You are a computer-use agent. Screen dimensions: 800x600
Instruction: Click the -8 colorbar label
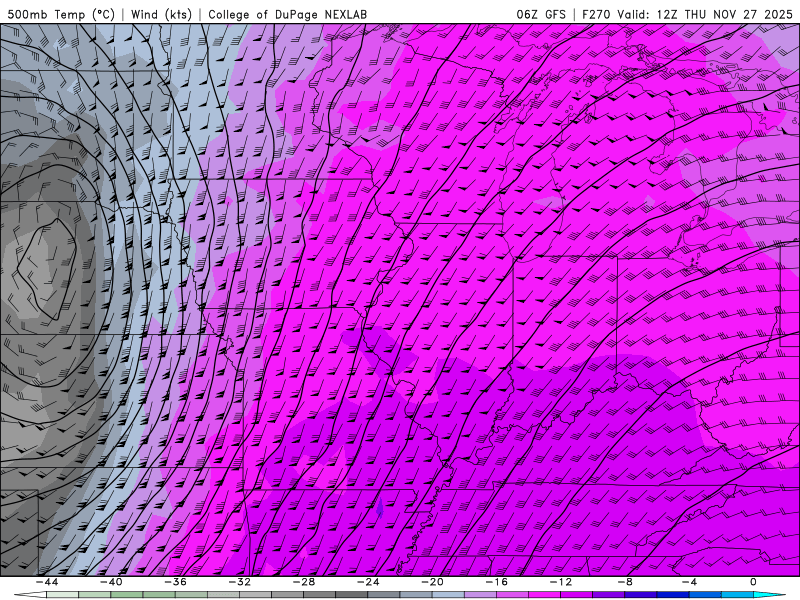[625, 582]
